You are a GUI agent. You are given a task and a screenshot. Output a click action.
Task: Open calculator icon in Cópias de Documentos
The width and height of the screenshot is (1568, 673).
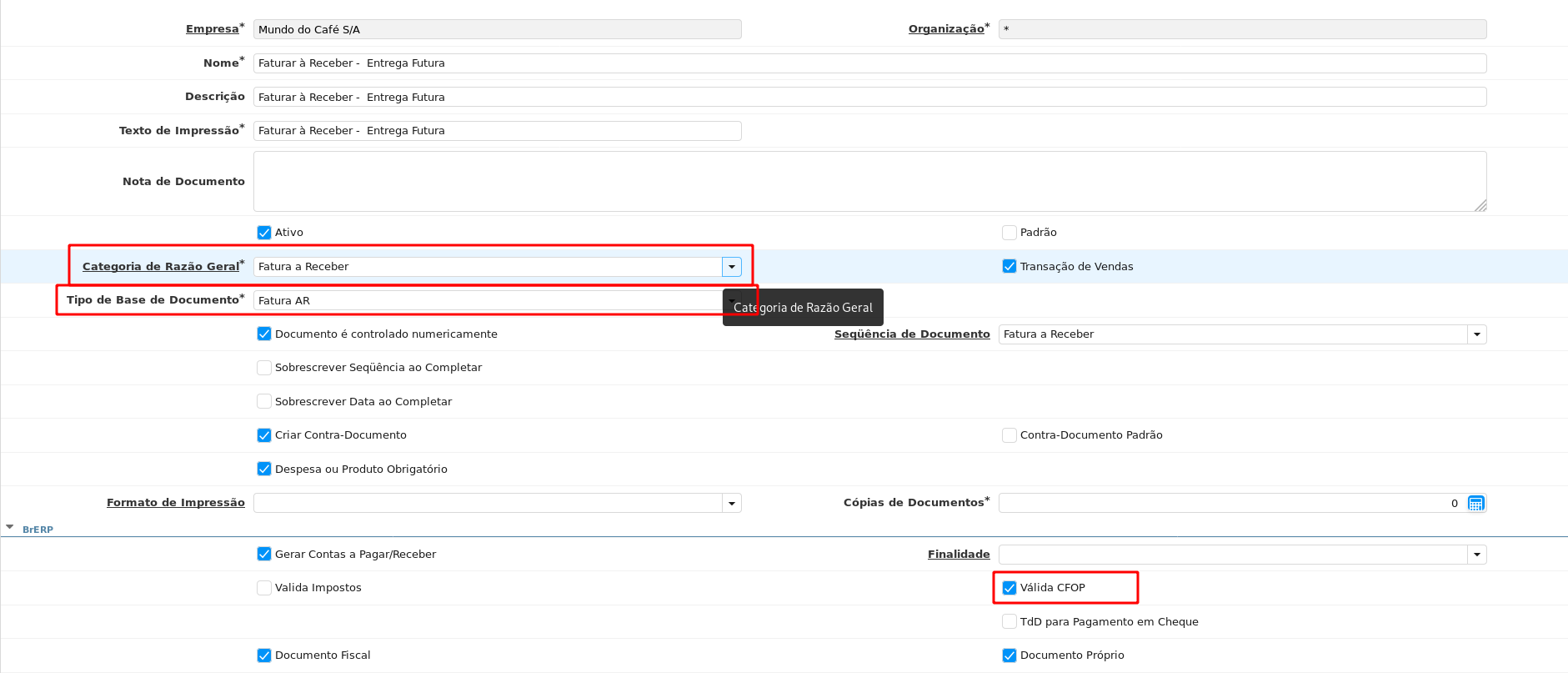tap(1475, 503)
